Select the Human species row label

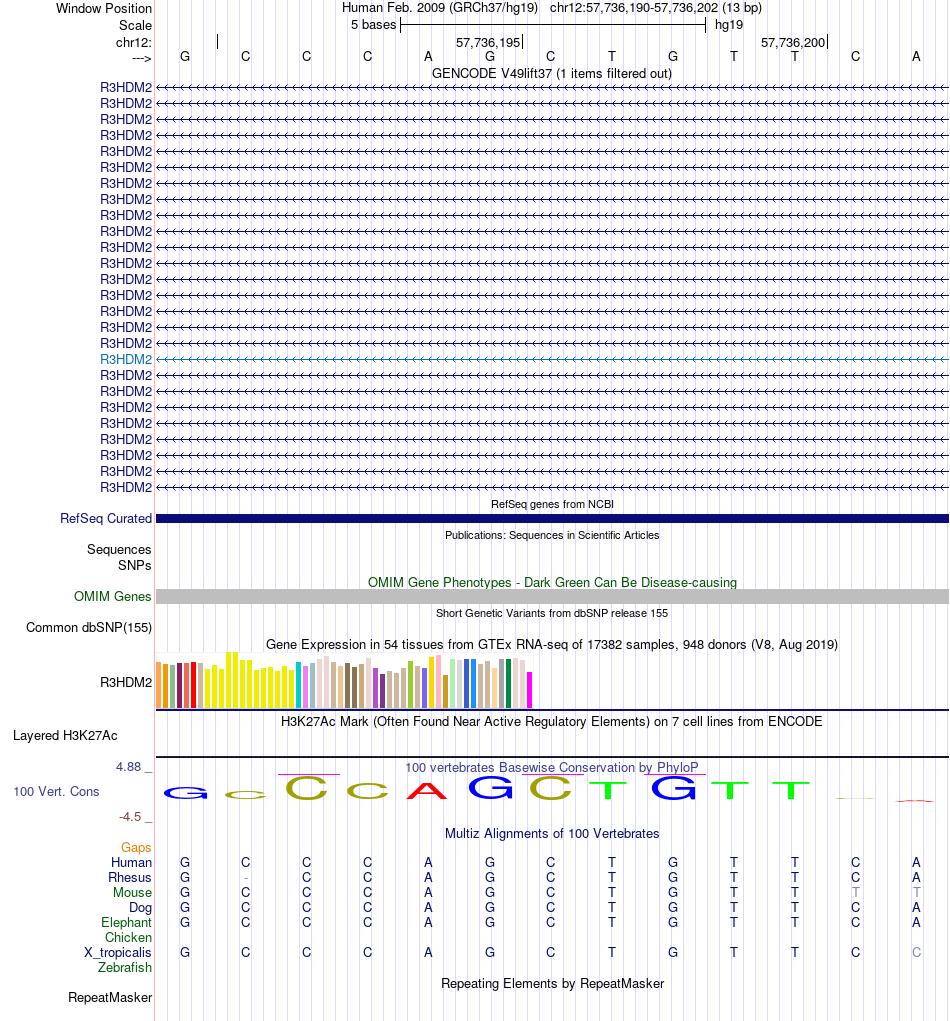(x=132, y=863)
